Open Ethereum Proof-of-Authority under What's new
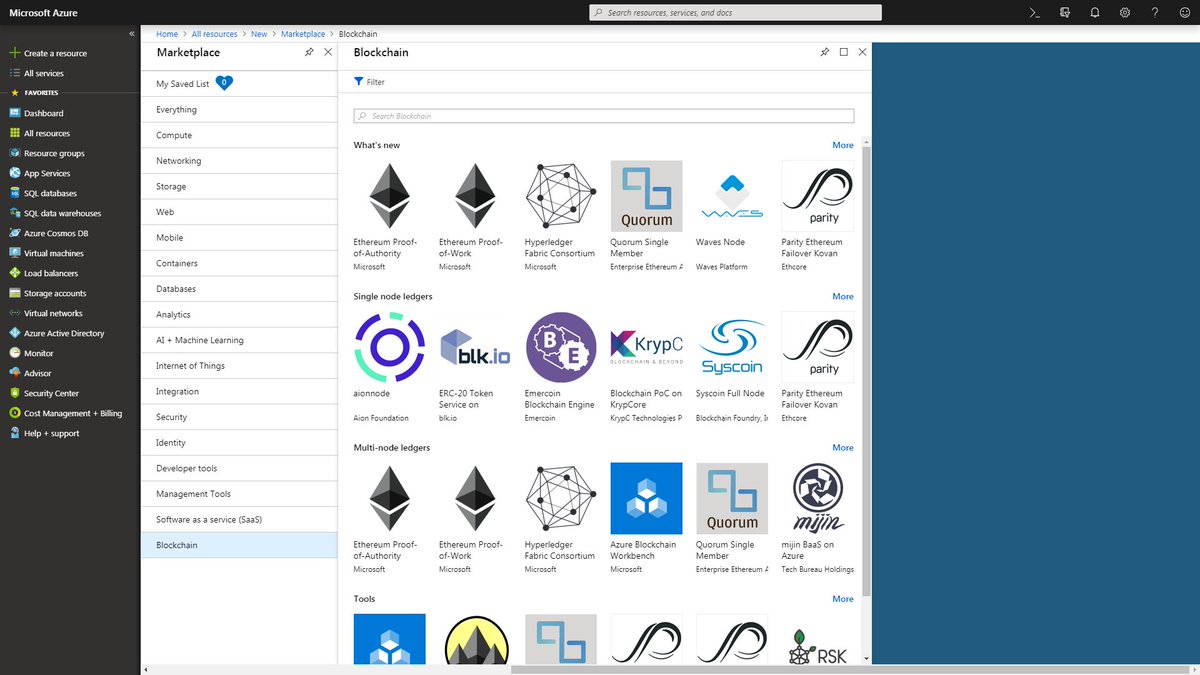Image resolution: width=1200 pixels, height=675 pixels. click(x=389, y=216)
